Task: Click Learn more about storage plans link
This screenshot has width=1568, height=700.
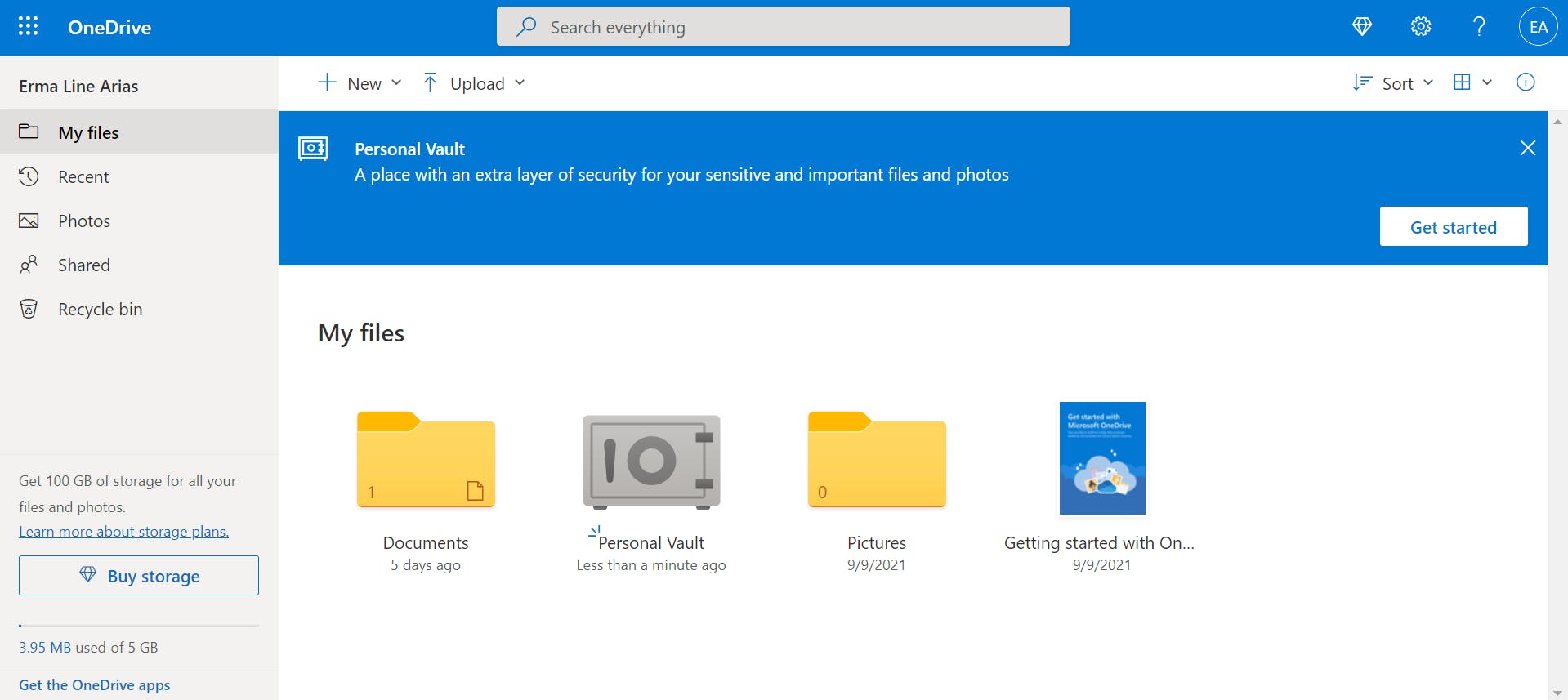Action: pyautogui.click(x=124, y=532)
